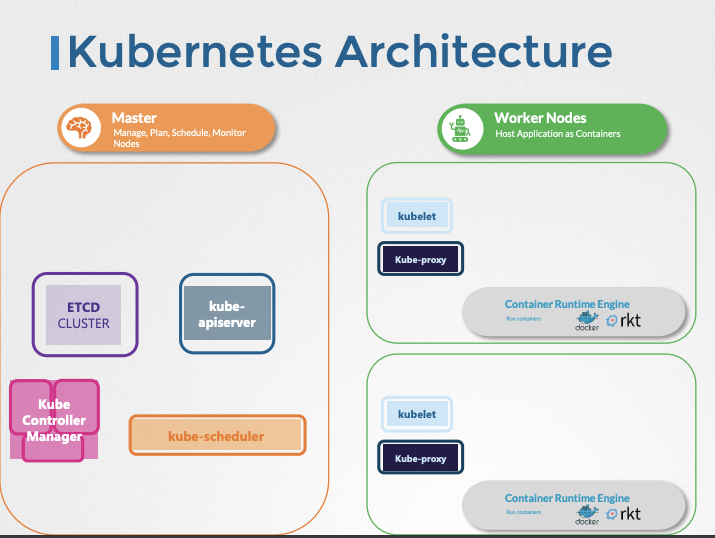Click the 'Worker Nodes' heading text
The height and width of the screenshot is (538, 715).
click(x=540, y=118)
